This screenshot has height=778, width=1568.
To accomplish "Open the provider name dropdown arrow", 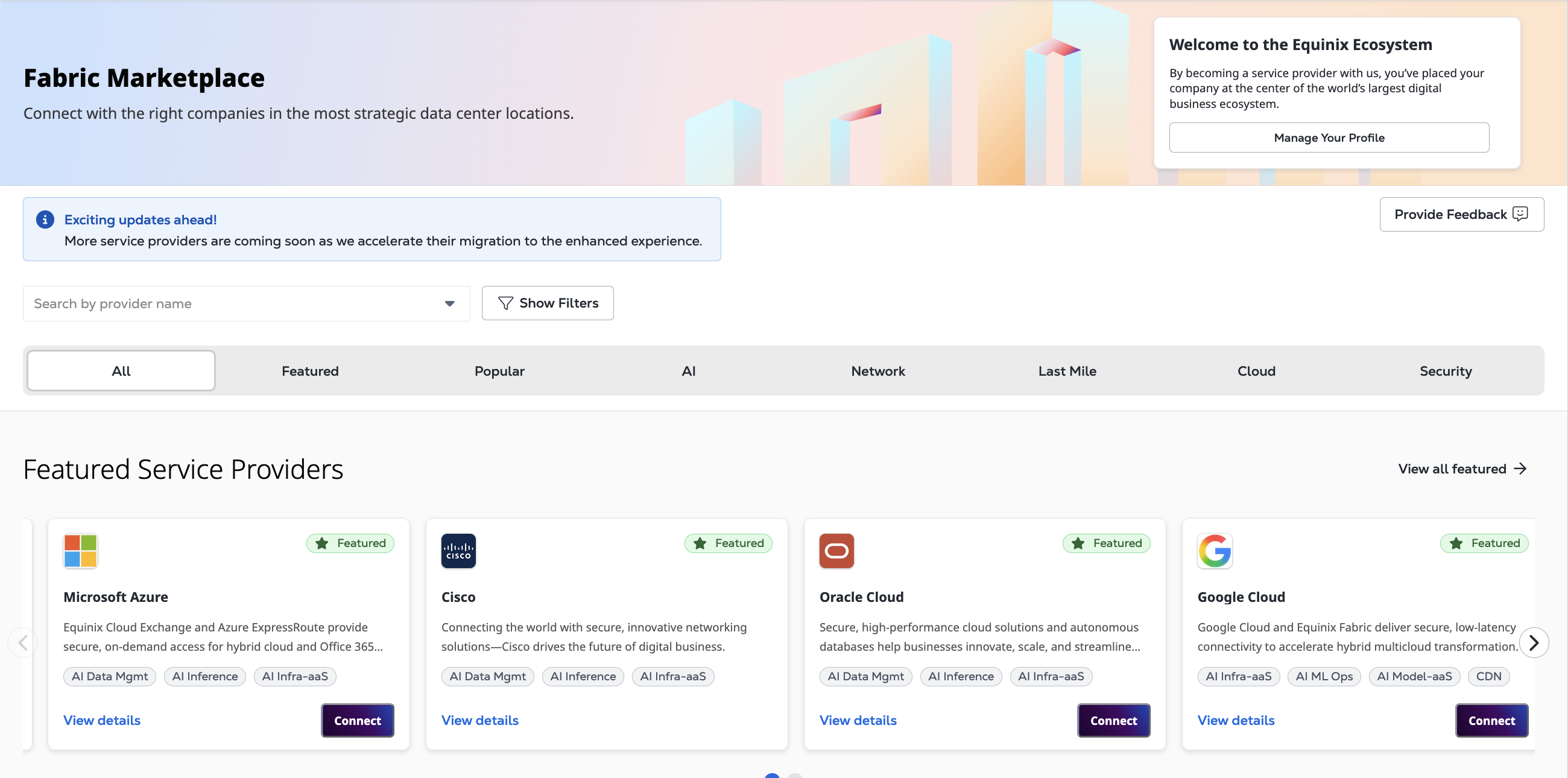I will pyautogui.click(x=449, y=303).
